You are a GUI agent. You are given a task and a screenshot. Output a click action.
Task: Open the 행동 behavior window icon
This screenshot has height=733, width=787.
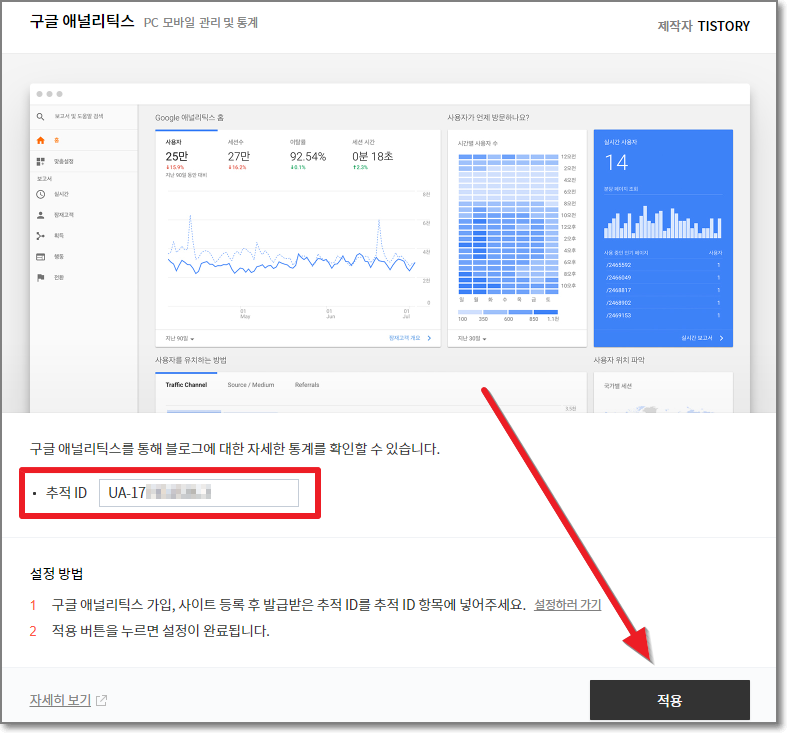coord(41,257)
